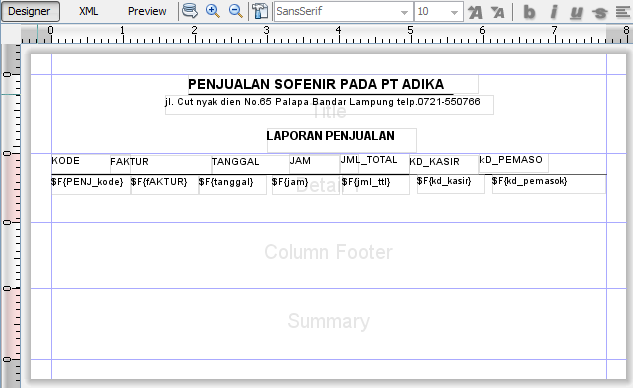The height and width of the screenshot is (388, 633).
Task: Switch to the Designer view tab
Action: click(x=30, y=11)
